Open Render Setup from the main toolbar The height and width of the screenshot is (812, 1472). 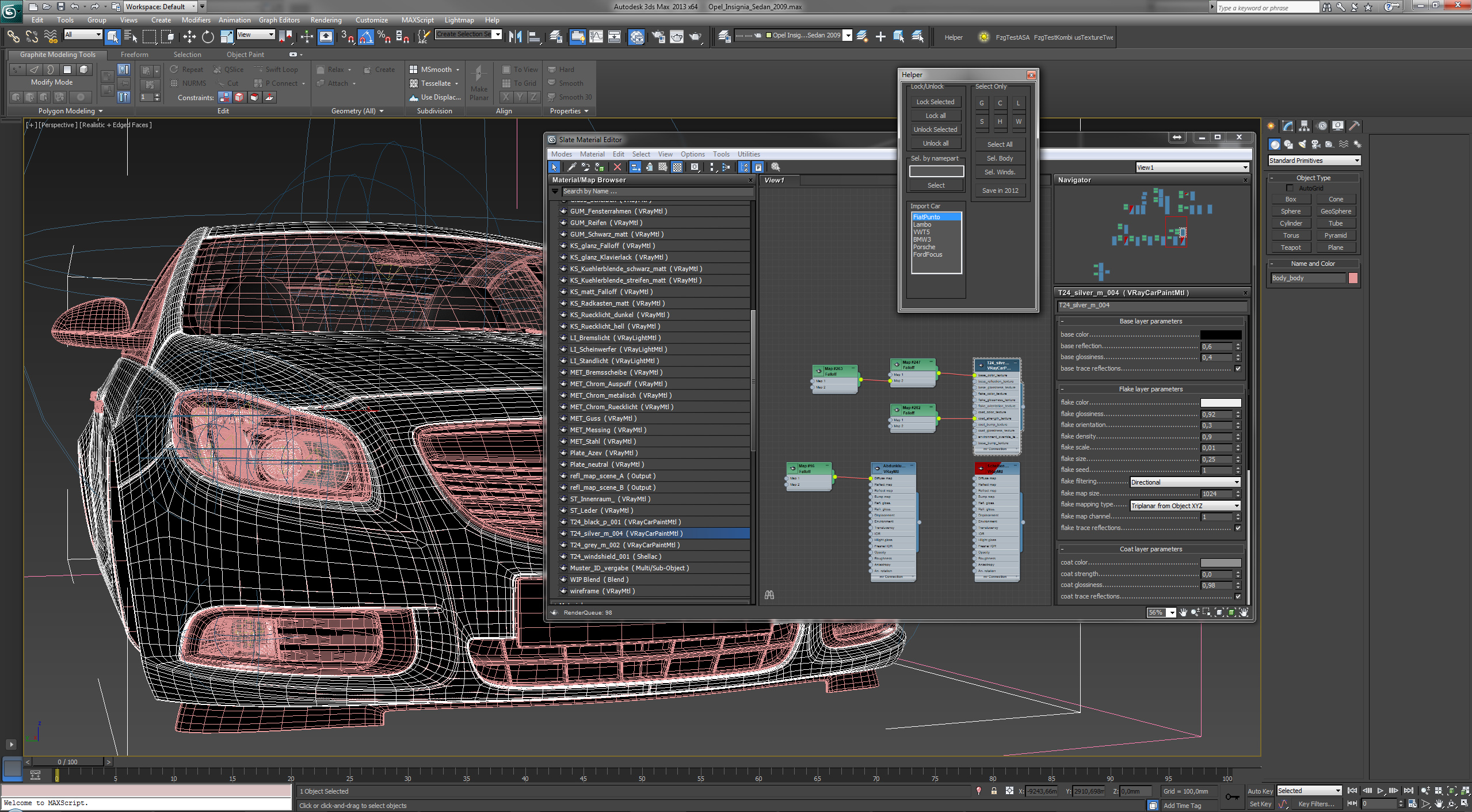click(658, 36)
